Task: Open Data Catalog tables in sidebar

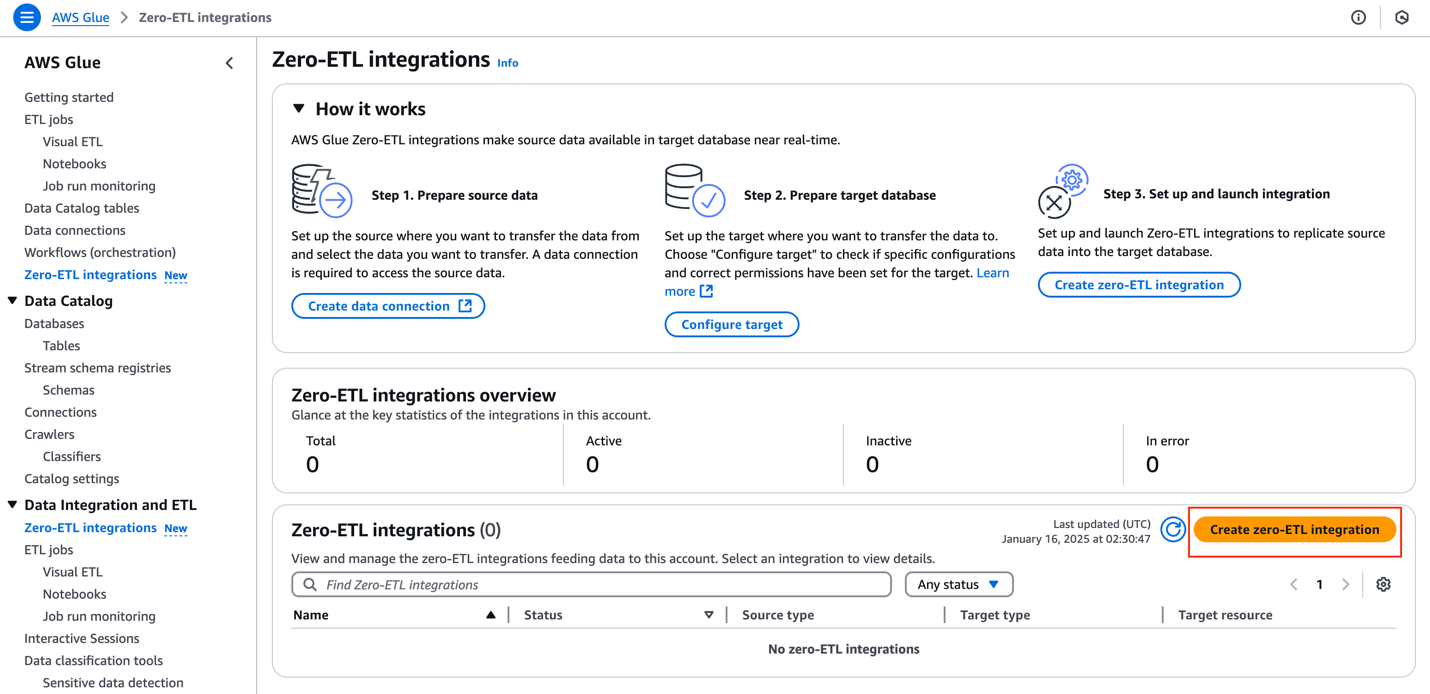Action: pyautogui.click(x=81, y=208)
